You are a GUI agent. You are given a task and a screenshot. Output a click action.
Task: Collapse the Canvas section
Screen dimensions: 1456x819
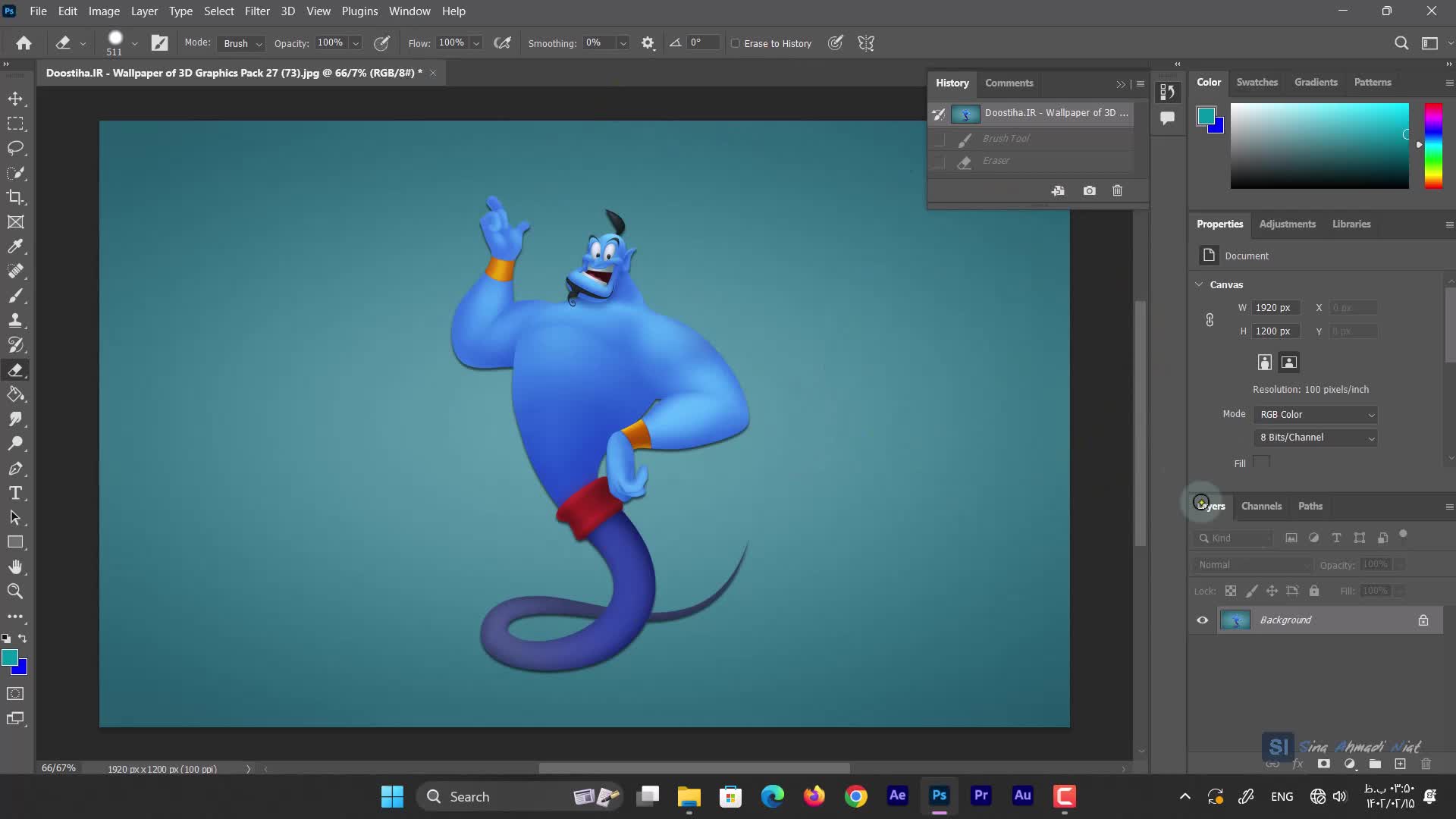pos(1199,284)
